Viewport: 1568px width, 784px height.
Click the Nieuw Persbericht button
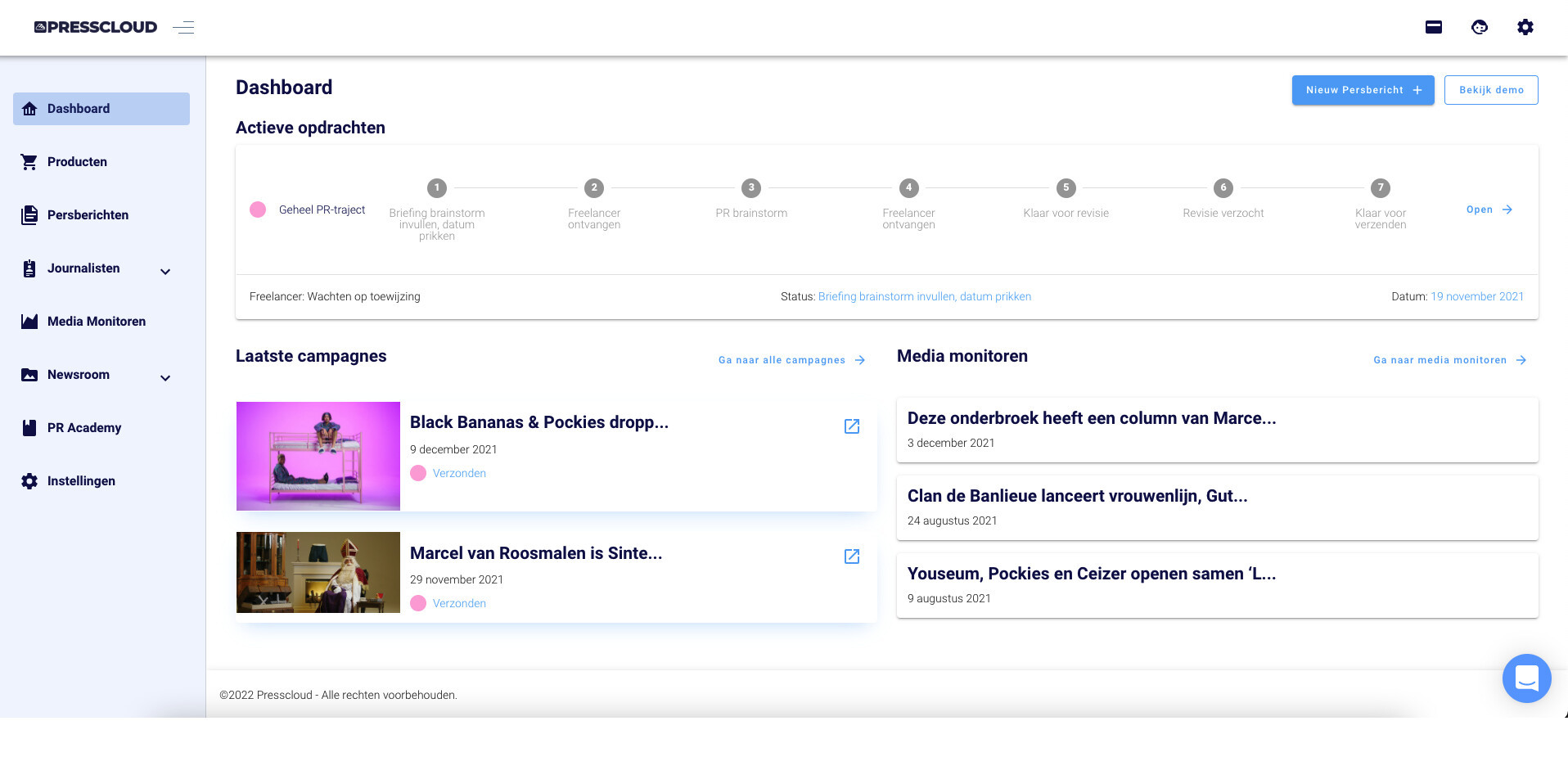[1363, 90]
